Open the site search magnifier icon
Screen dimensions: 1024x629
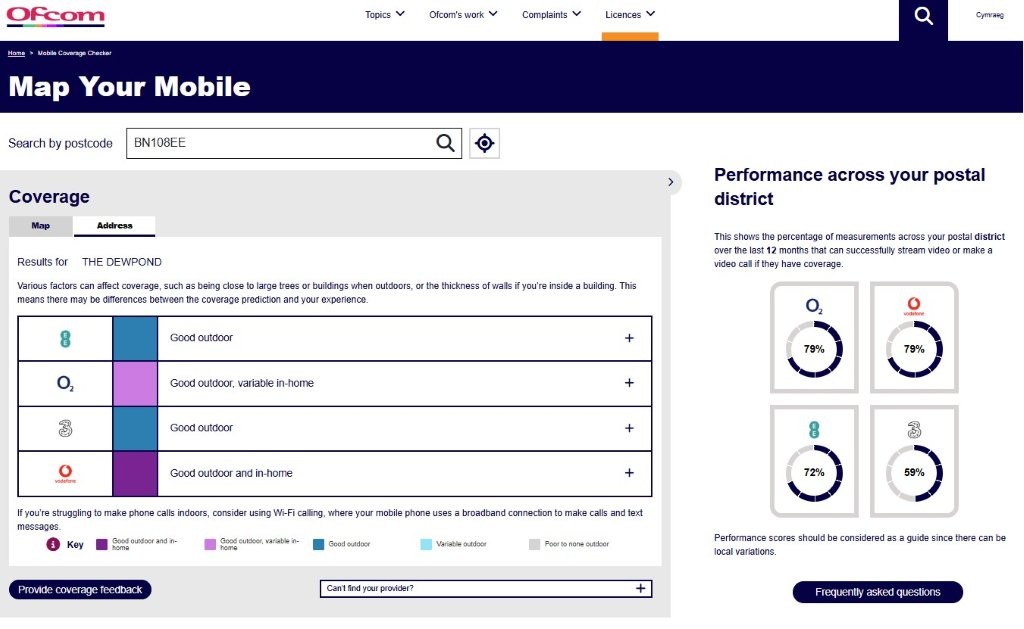click(923, 17)
